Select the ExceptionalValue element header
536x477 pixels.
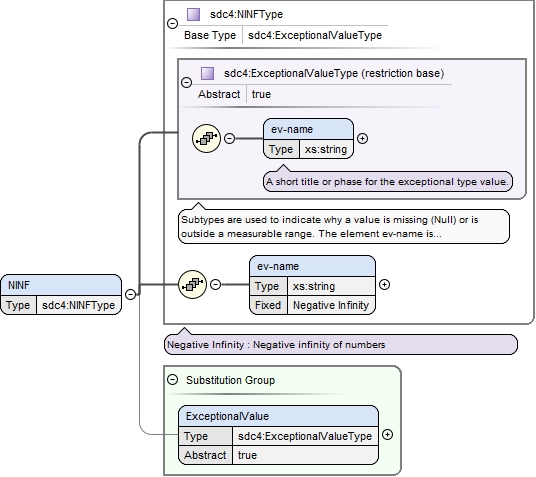pos(278,416)
